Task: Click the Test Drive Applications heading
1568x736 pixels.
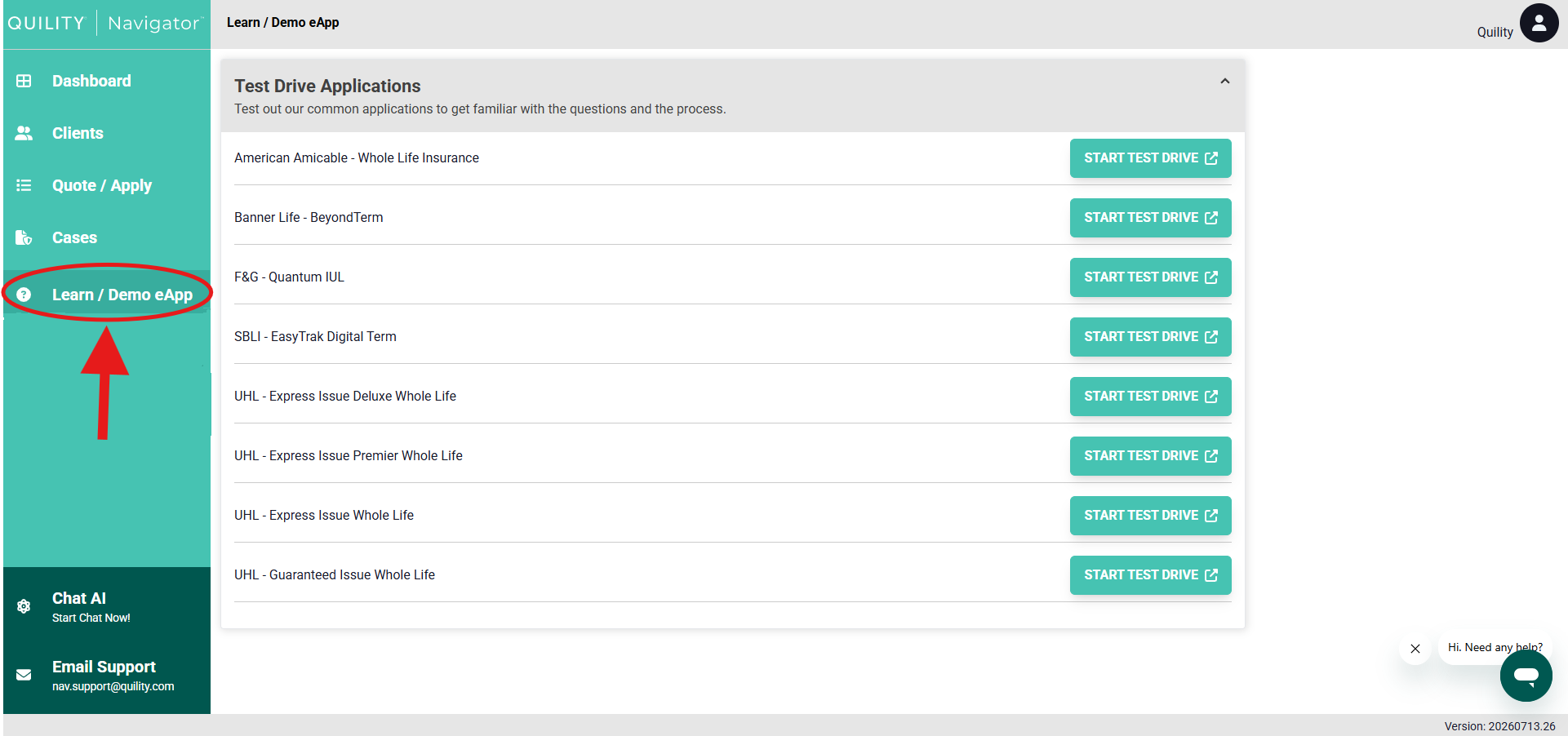Action: [327, 86]
